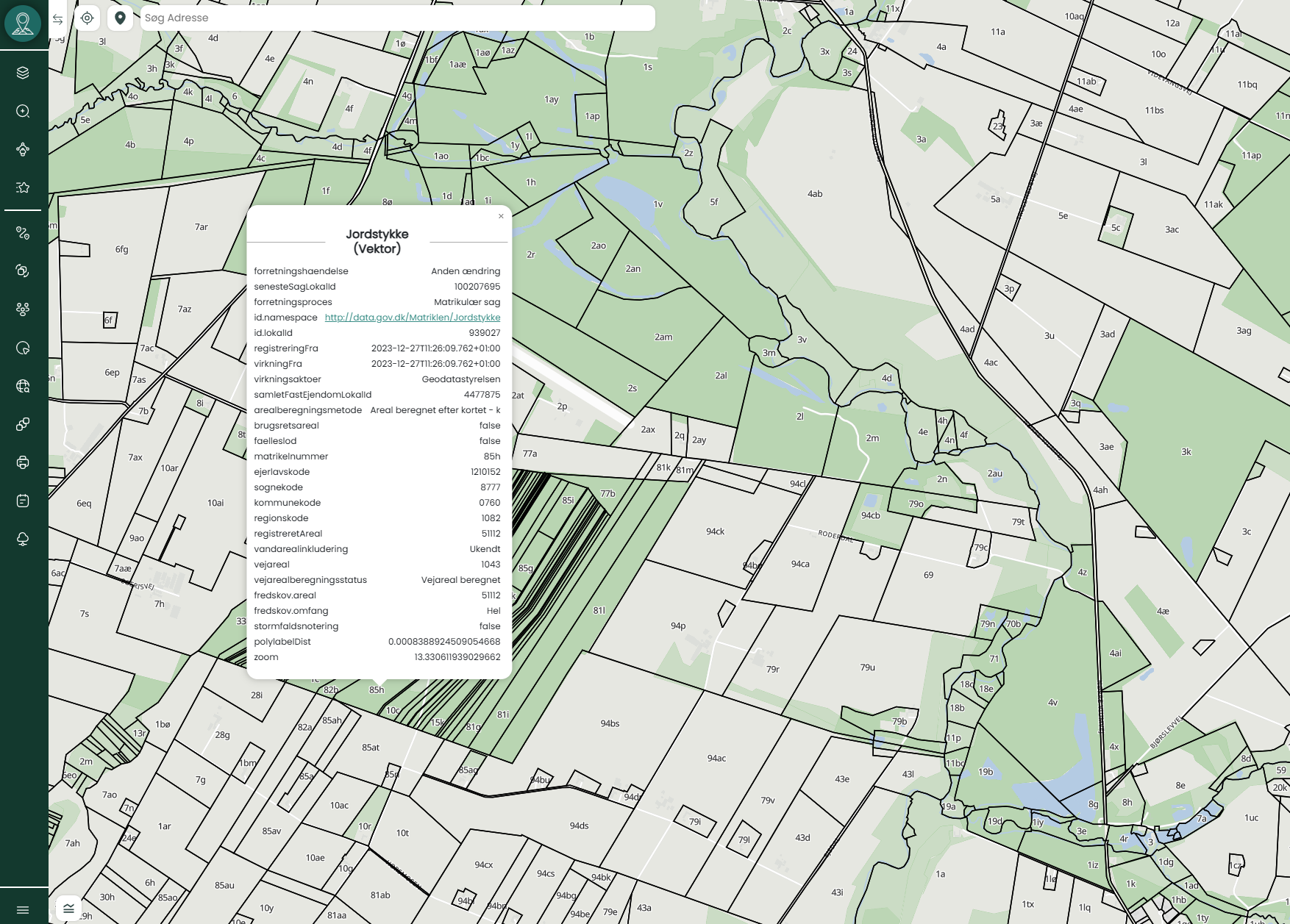Viewport: 1290px width, 924px height.
Task: Click the notes calendar icon in sidebar
Action: tap(23, 501)
